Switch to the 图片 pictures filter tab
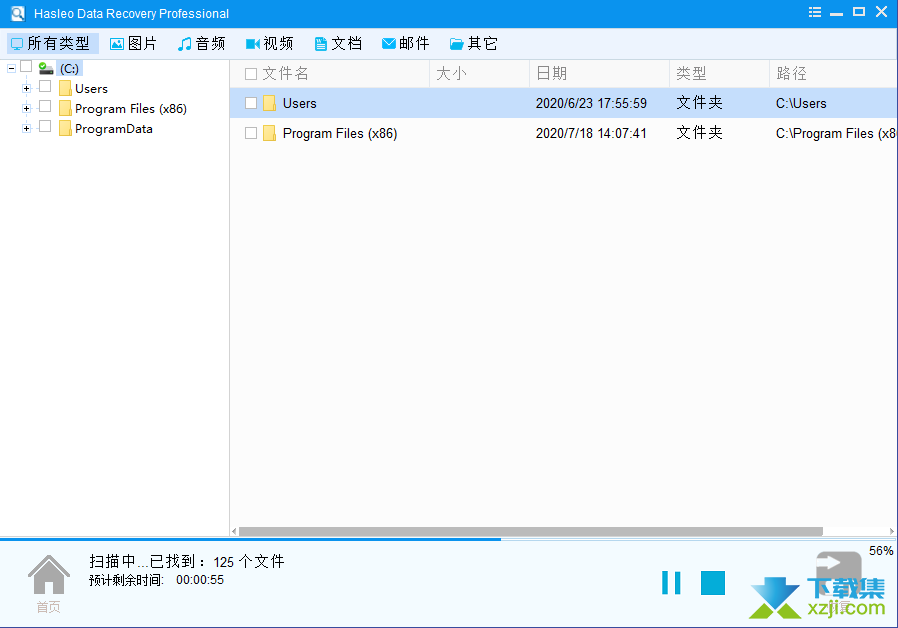 pos(133,44)
